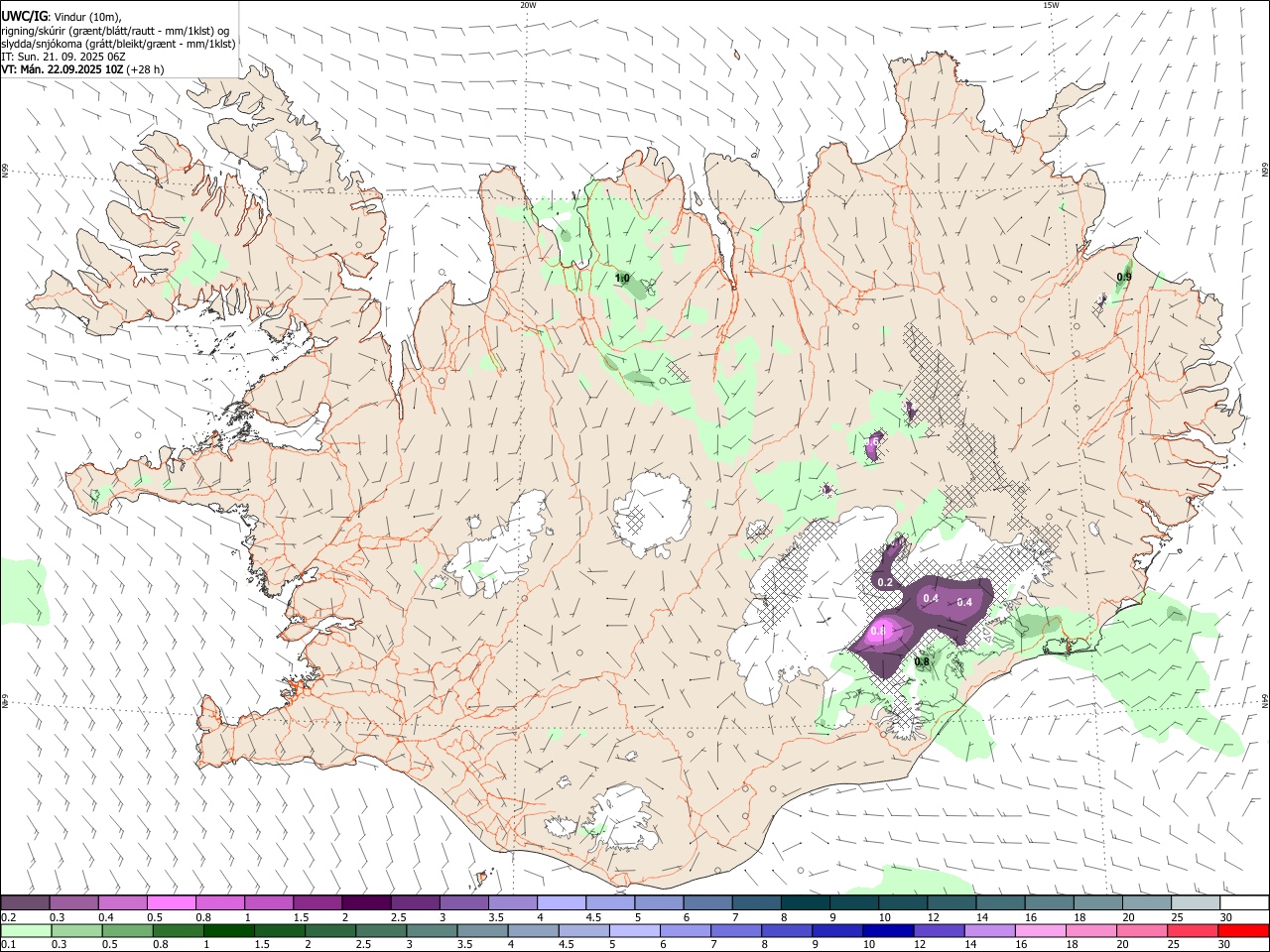This screenshot has width=1270, height=952.
Task: Click the '0.1' label in the legend
Action: (x=8, y=945)
